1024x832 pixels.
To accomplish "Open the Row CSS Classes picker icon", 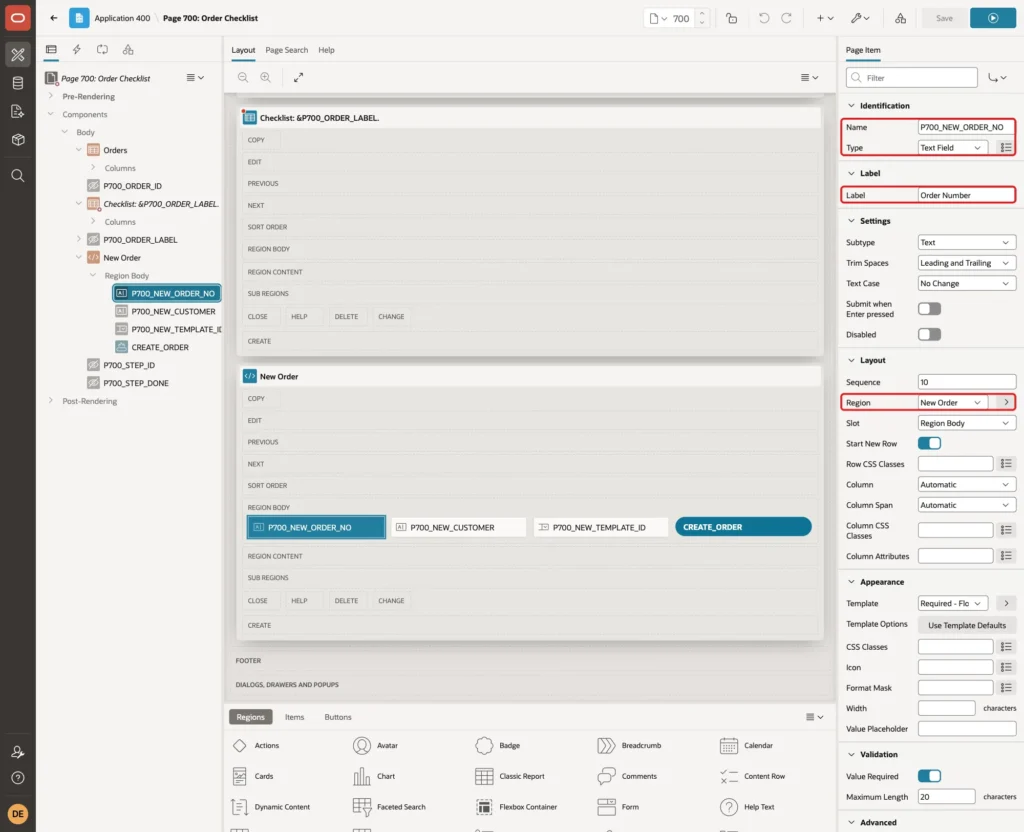I will [1006, 464].
